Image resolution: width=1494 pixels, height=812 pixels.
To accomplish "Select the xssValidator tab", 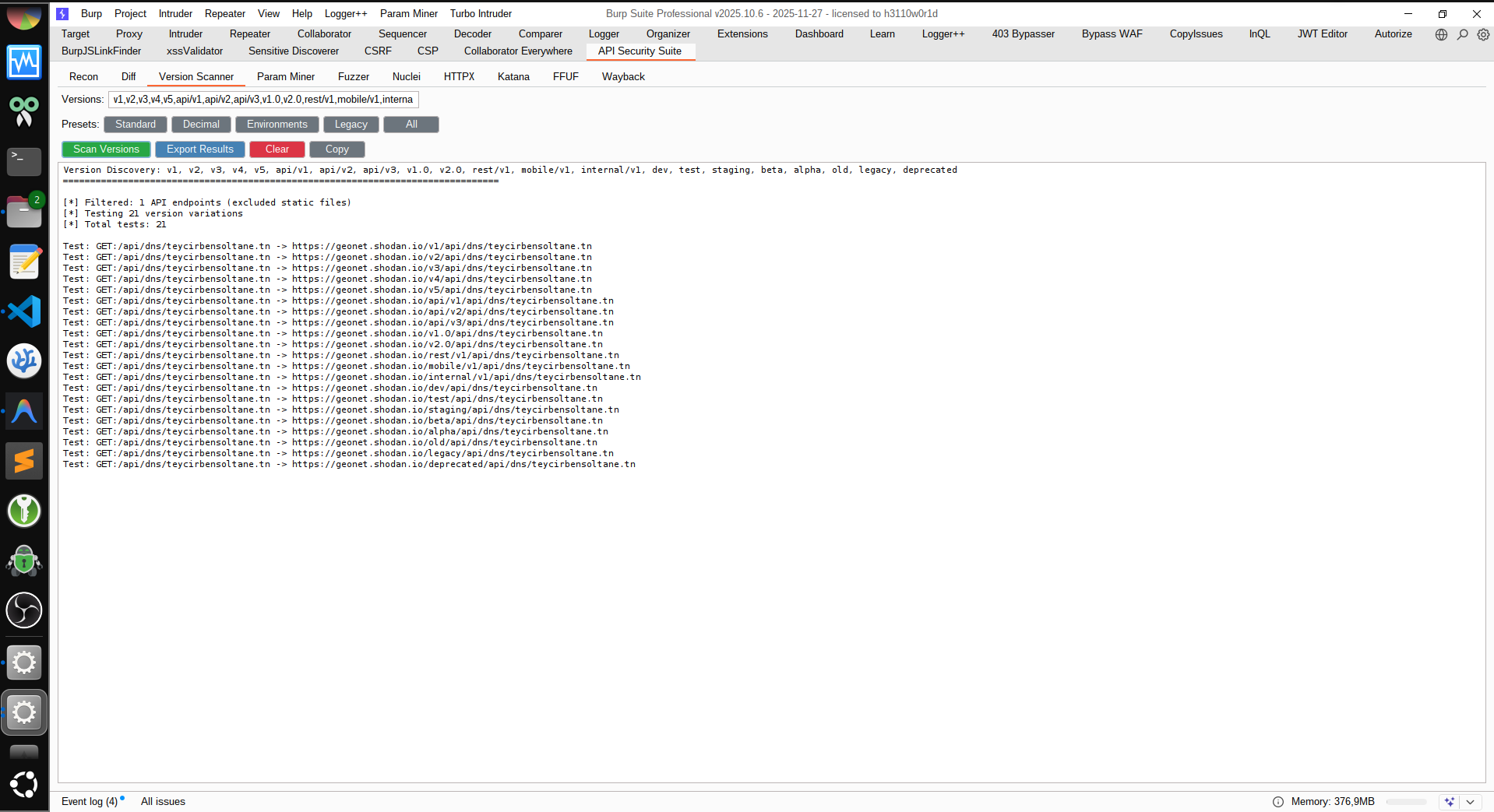I will click(x=195, y=51).
